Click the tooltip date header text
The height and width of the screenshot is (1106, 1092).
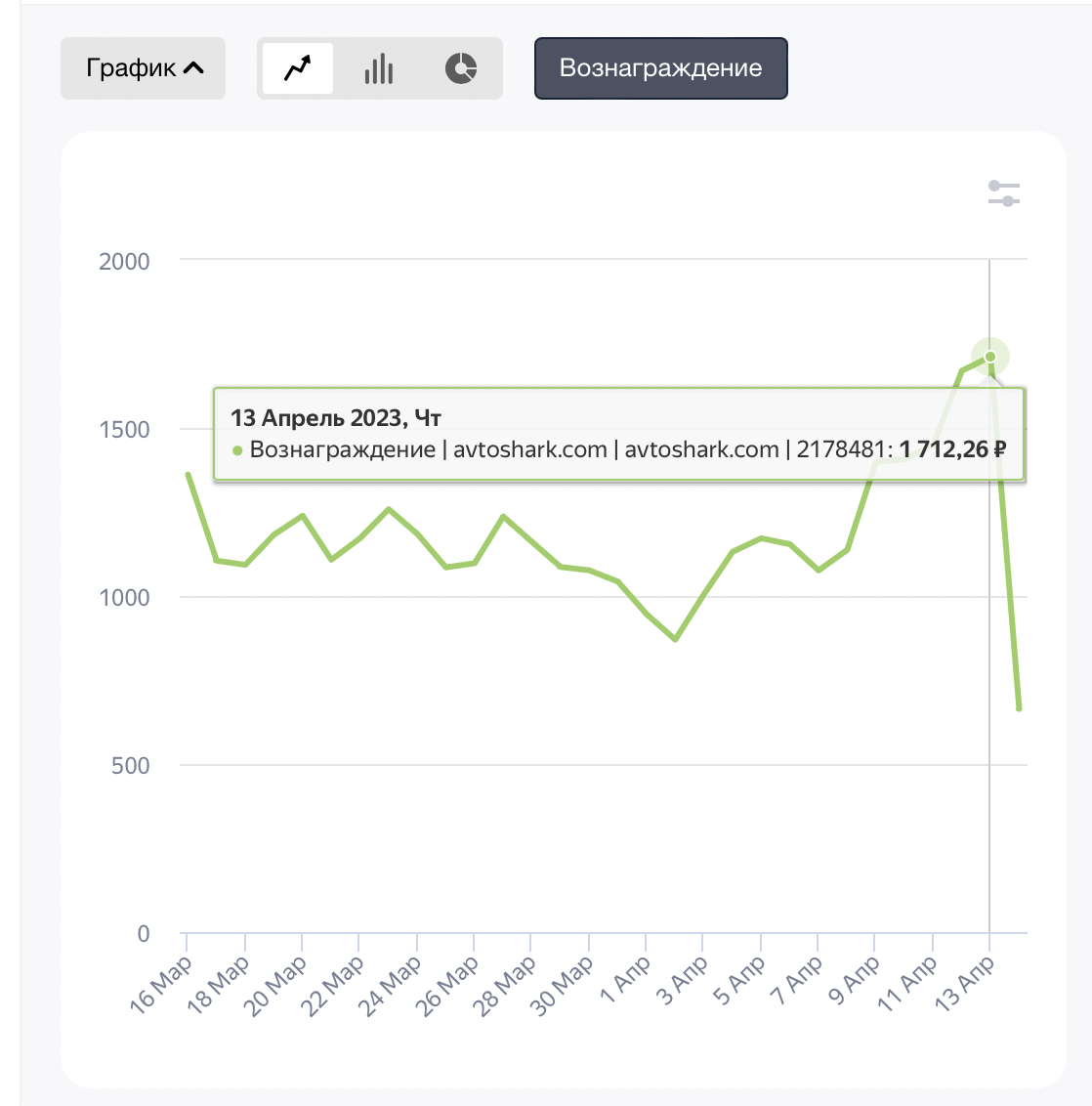click(x=336, y=418)
